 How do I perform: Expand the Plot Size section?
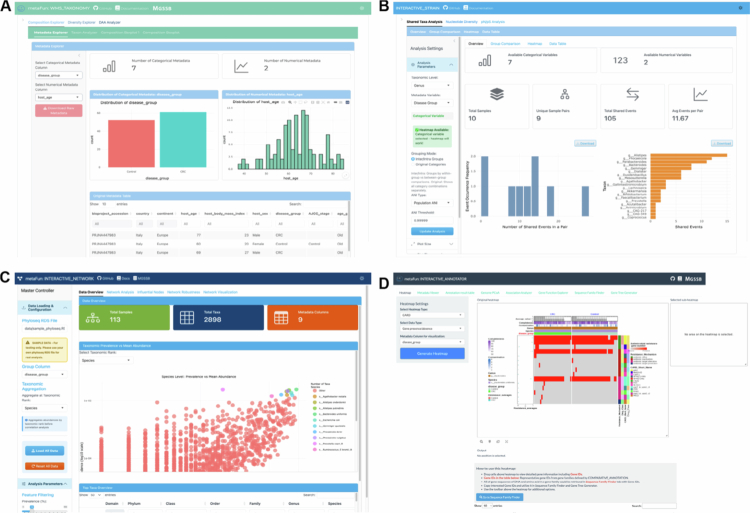click(x=432, y=244)
